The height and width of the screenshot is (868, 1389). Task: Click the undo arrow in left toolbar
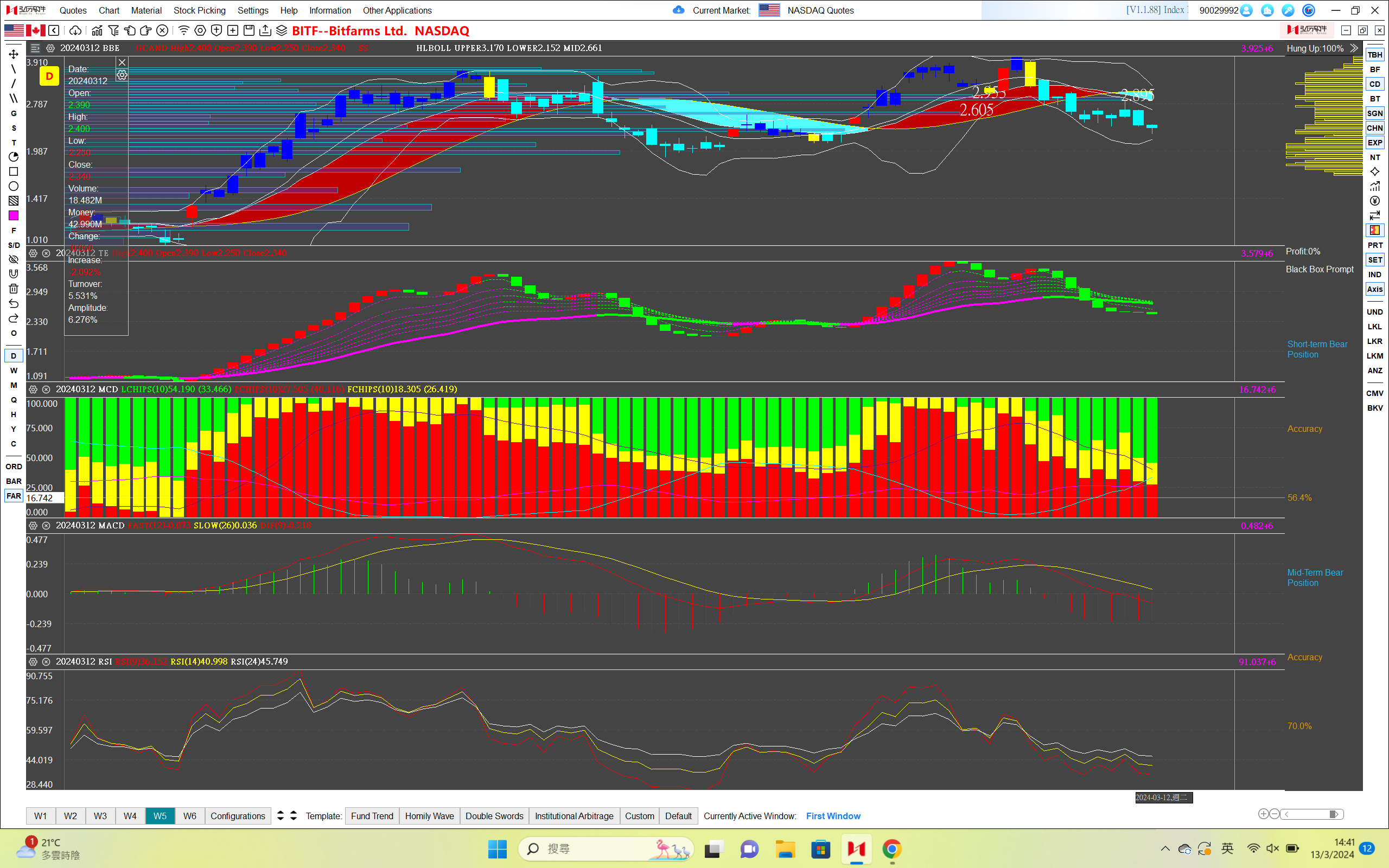13,303
